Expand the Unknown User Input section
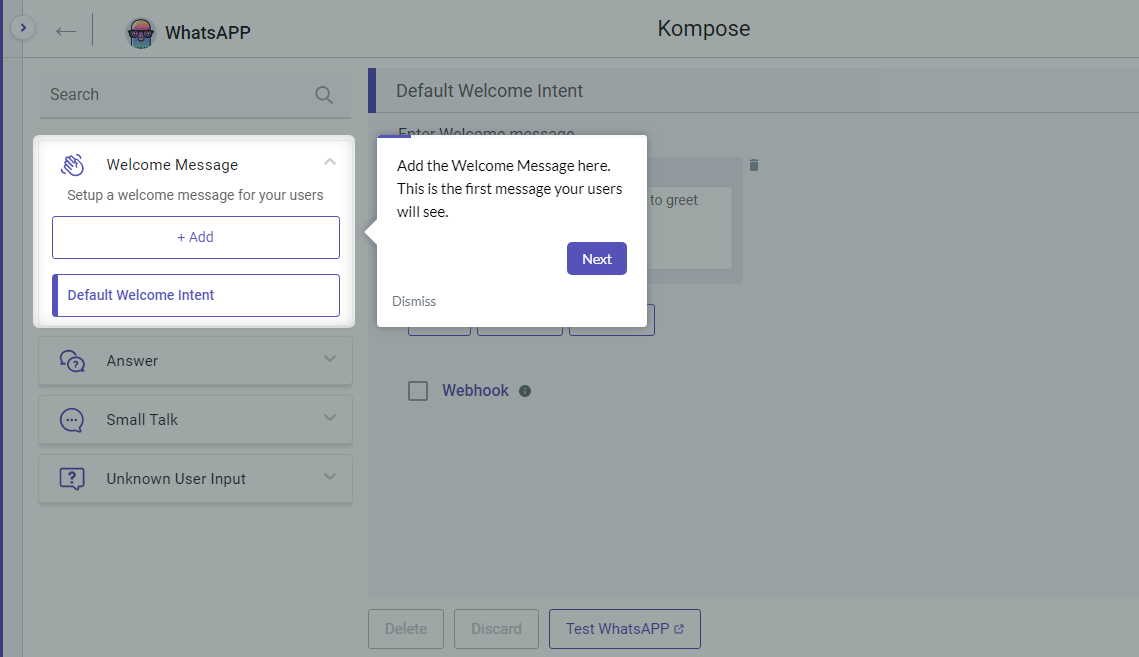The width and height of the screenshot is (1139, 657). [330, 478]
